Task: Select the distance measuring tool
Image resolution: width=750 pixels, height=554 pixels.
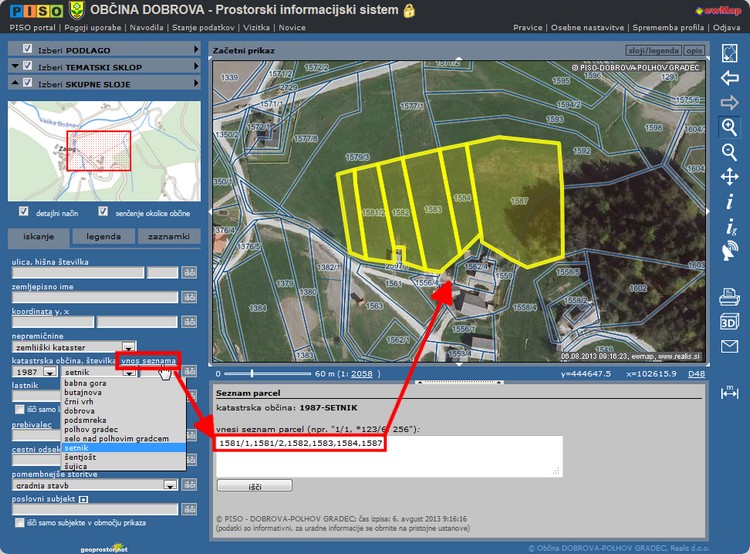Action: [x=729, y=391]
